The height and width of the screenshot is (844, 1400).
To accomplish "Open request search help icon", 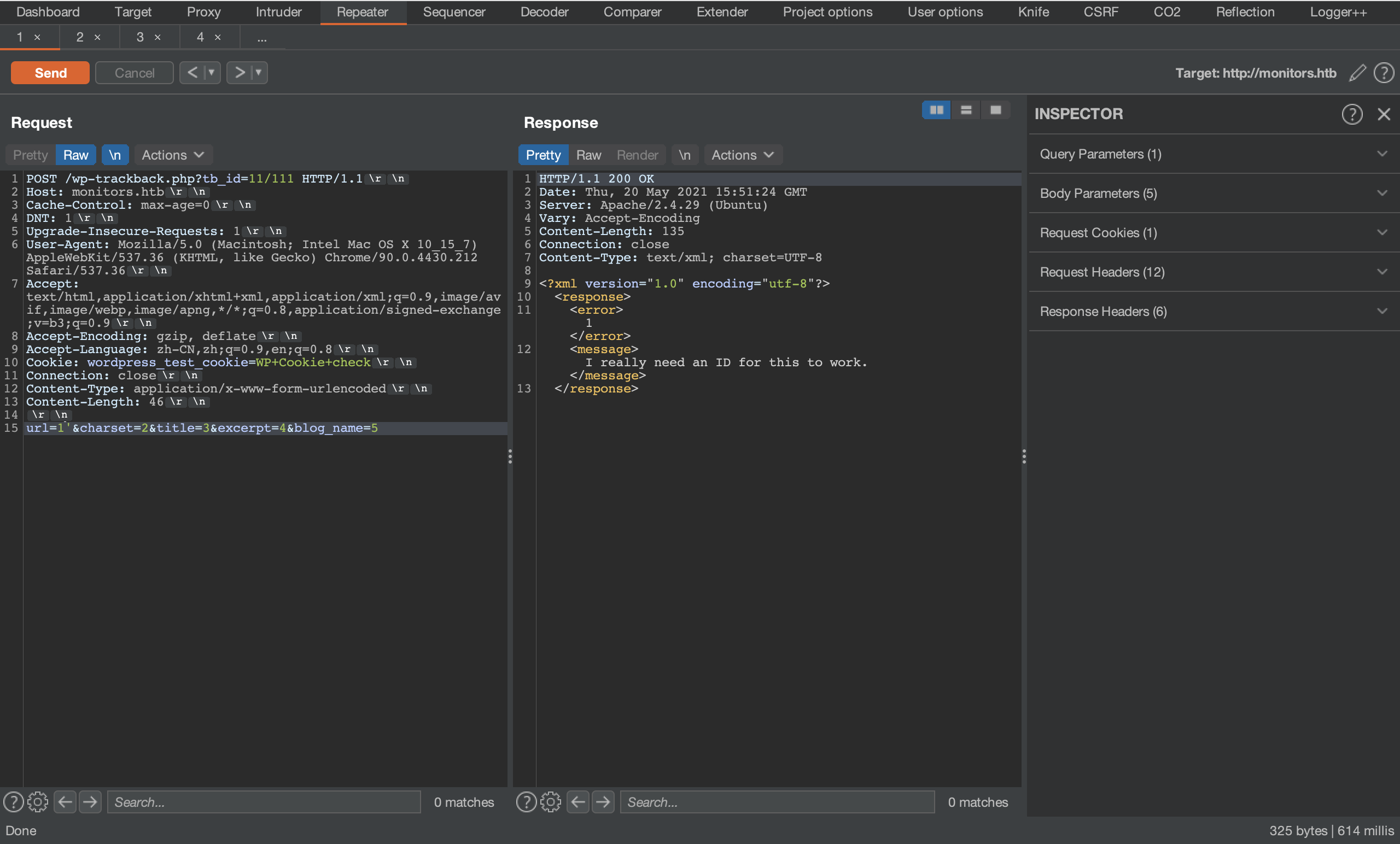I will (x=14, y=802).
